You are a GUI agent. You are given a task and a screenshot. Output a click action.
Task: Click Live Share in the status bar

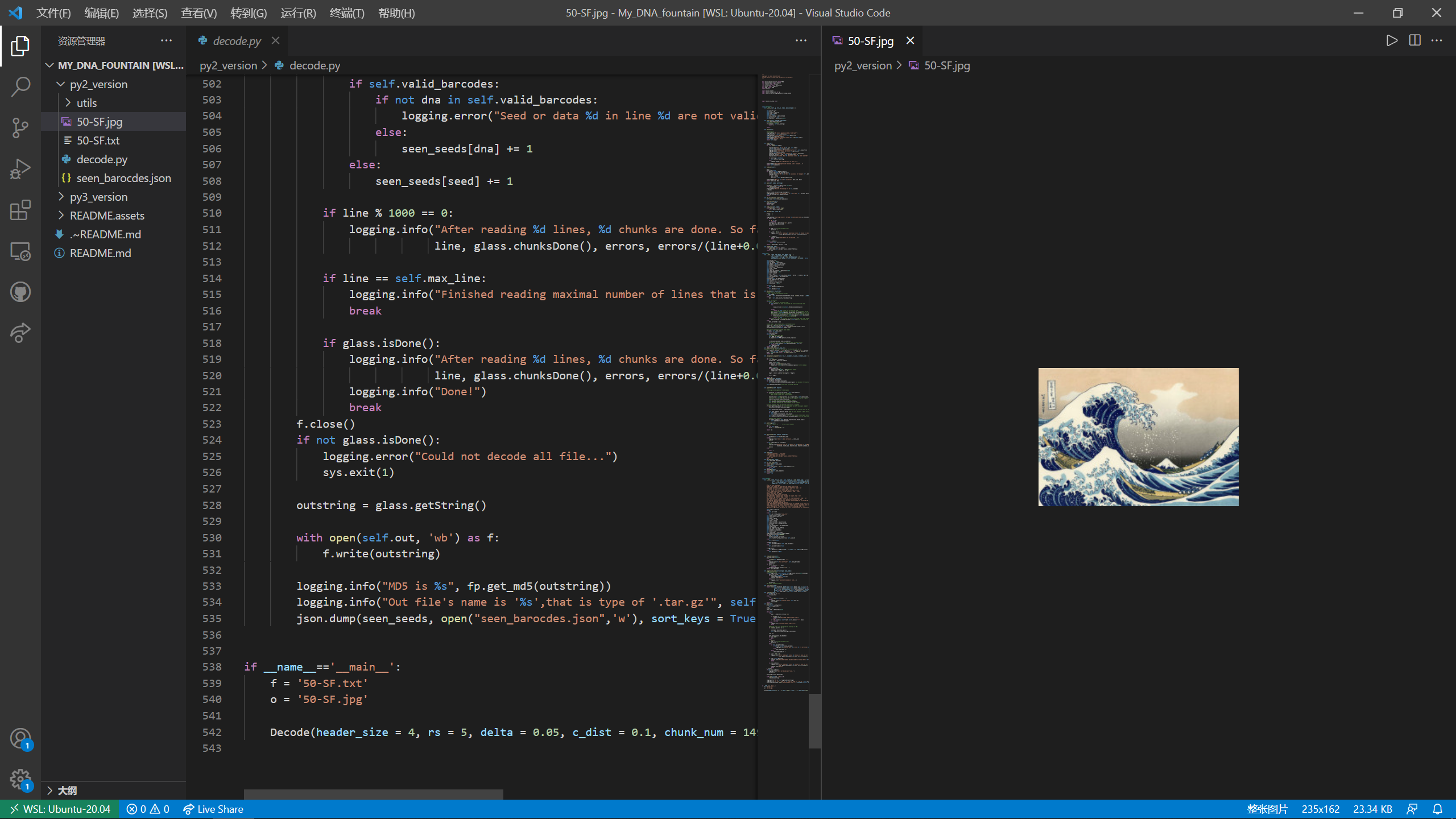(x=213, y=809)
